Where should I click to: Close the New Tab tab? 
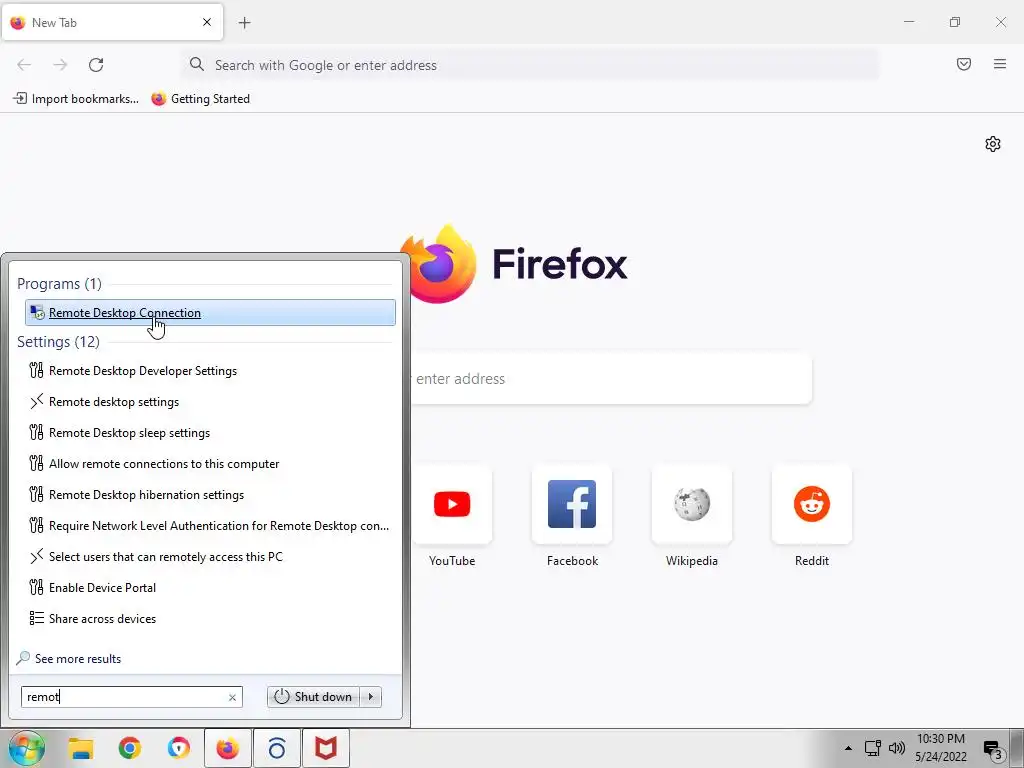point(207,22)
